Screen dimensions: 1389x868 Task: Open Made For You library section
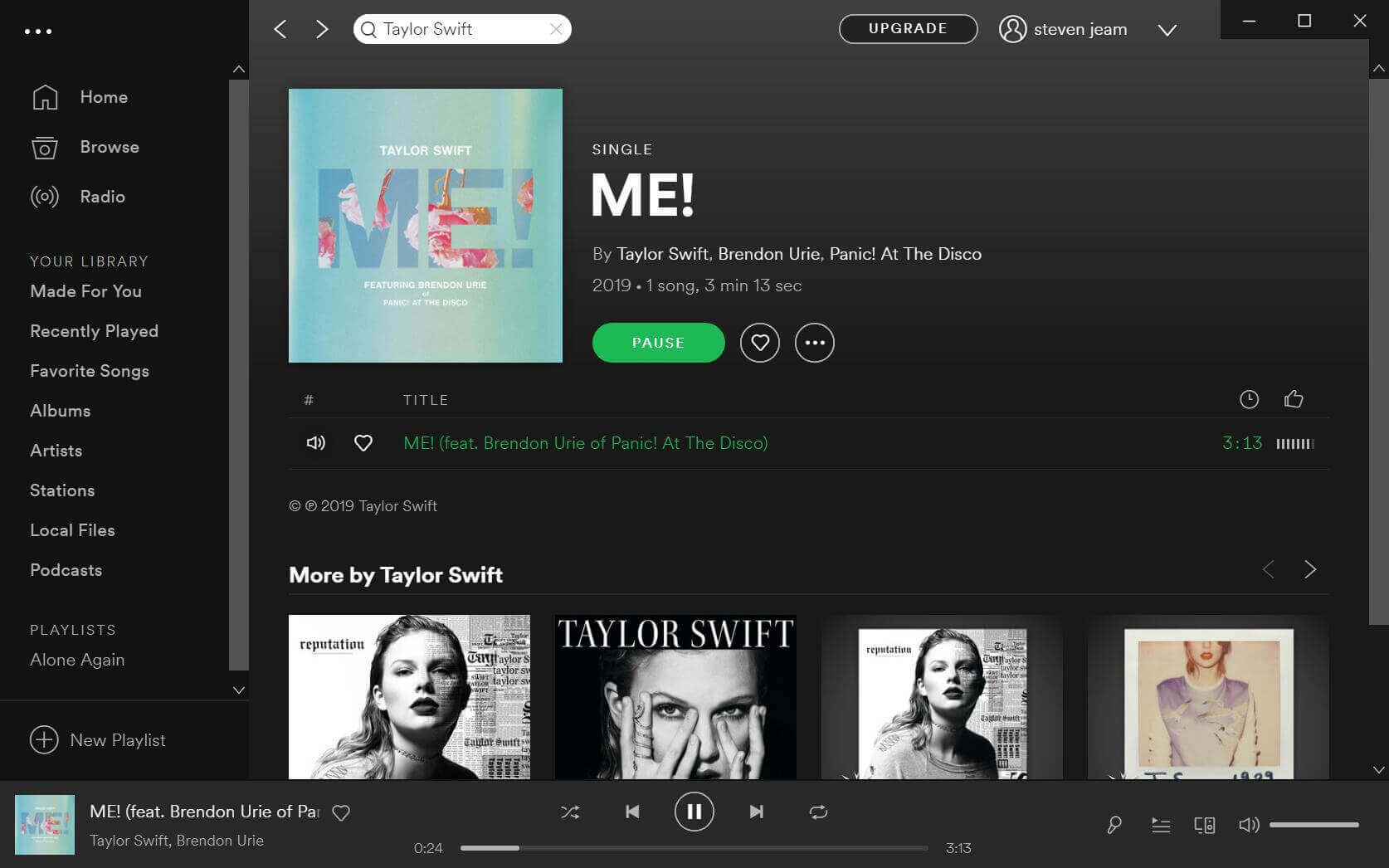(85, 291)
